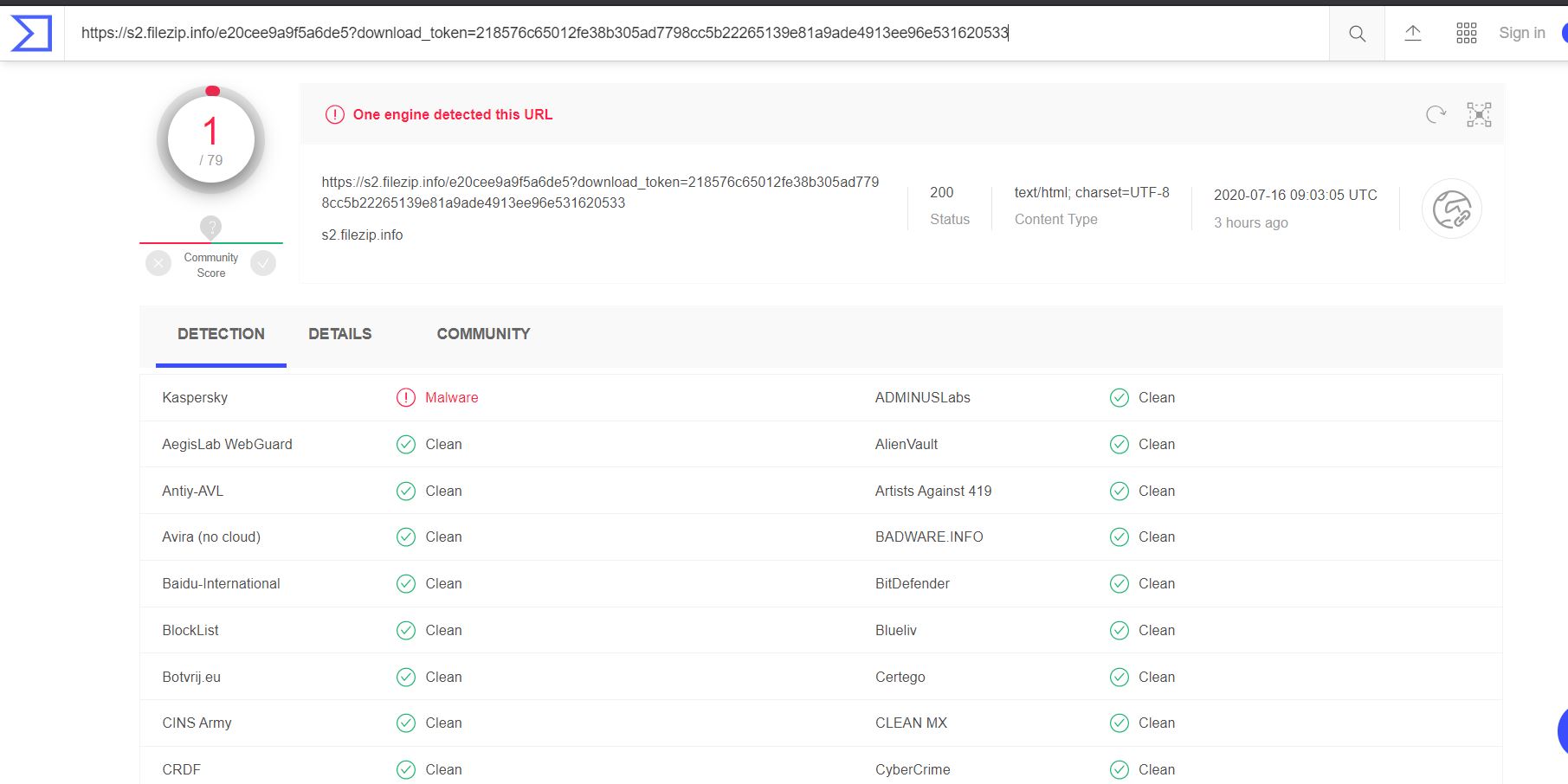The width and height of the screenshot is (1568, 784).
Task: Click the VirusTotal logo icon
Action: click(31, 33)
